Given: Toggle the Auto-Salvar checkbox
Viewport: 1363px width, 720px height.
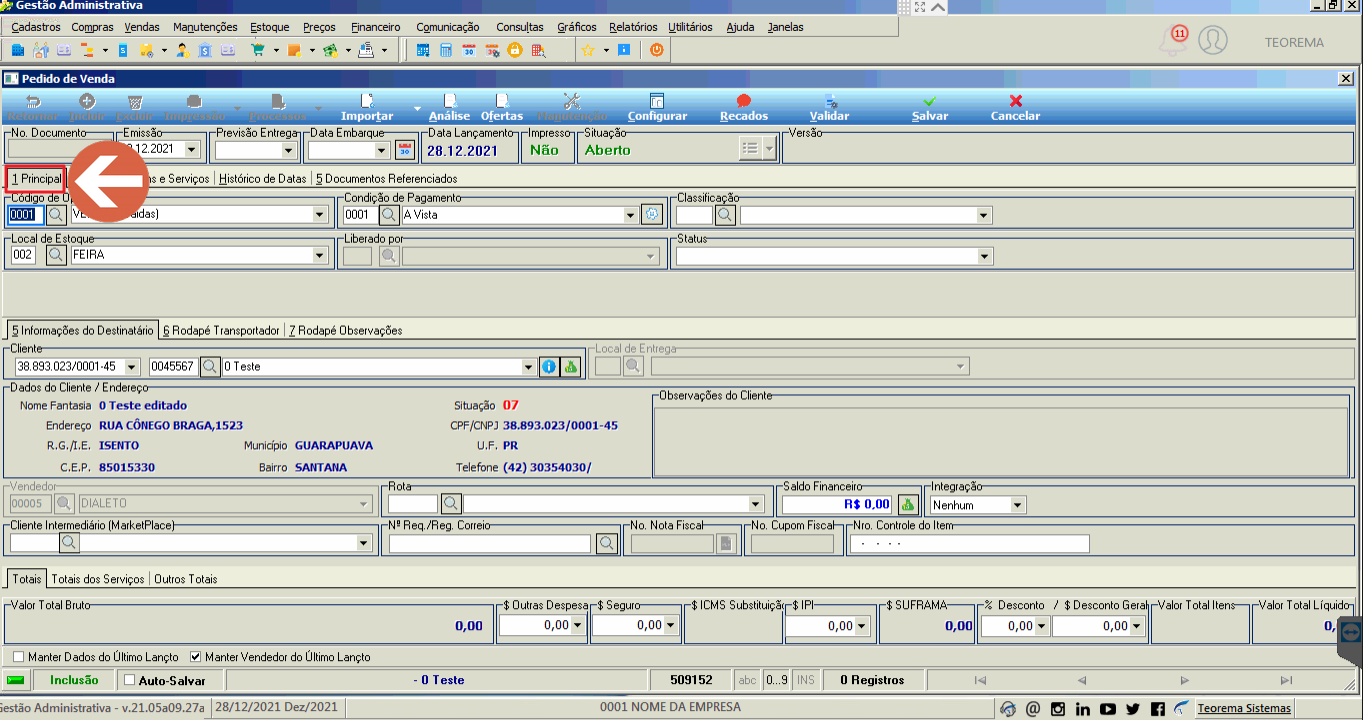Looking at the screenshot, I should pos(129,680).
